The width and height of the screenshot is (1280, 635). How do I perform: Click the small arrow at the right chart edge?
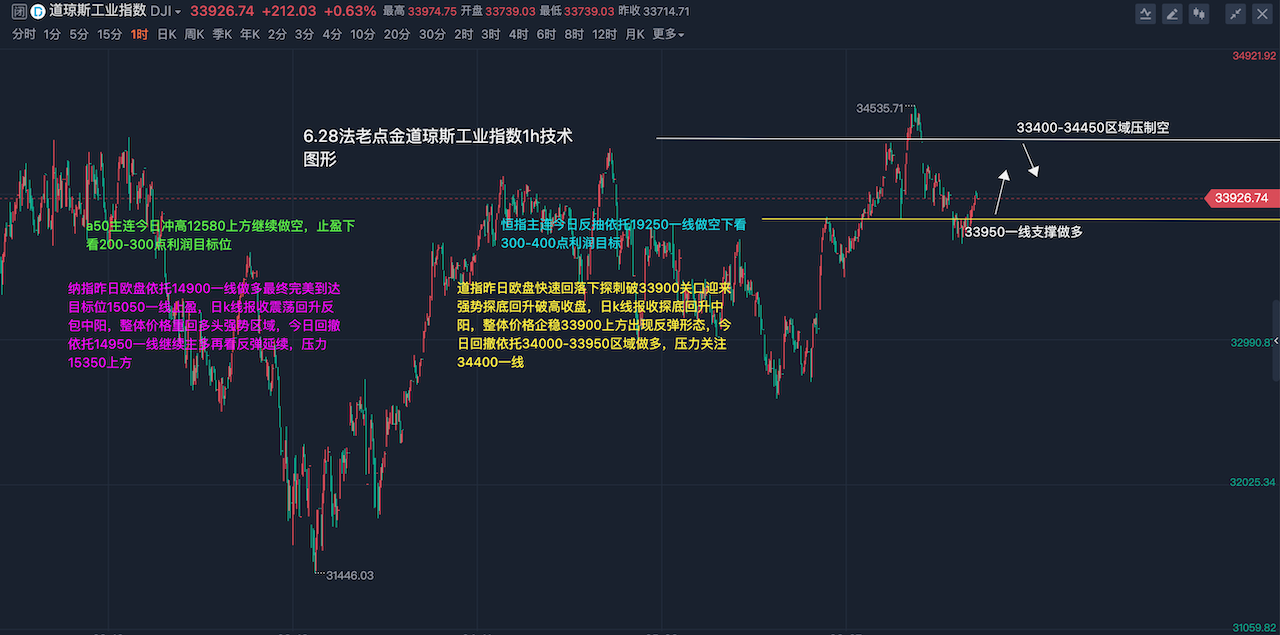[1275, 342]
